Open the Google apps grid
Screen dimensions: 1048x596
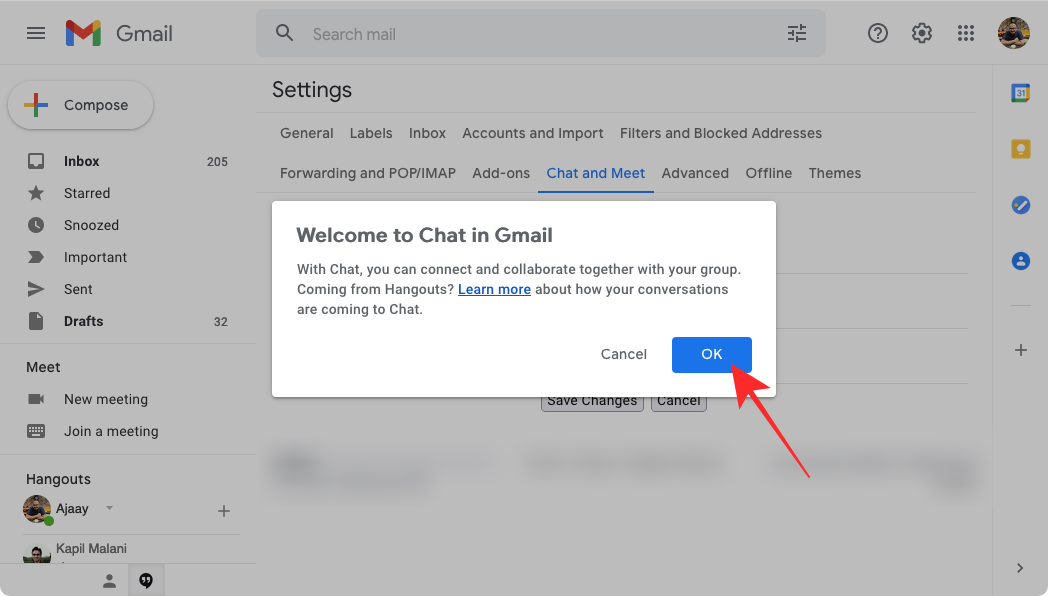(x=966, y=33)
